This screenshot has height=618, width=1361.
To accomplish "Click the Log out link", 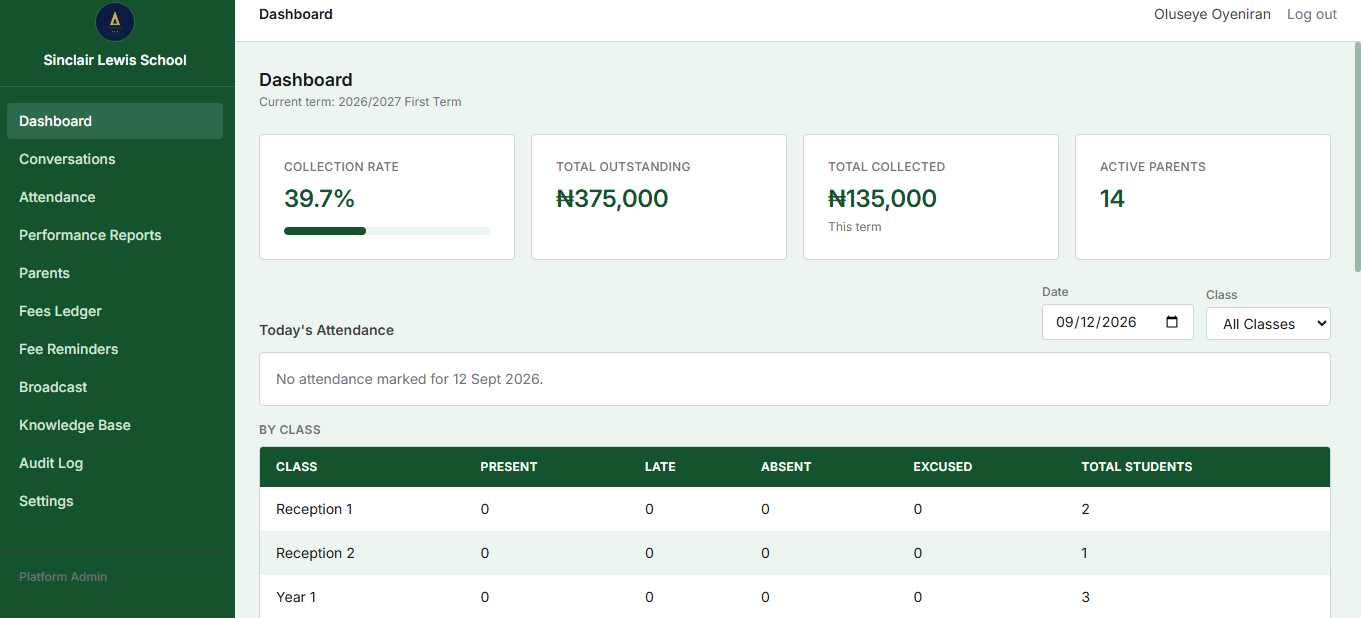I will pos(1312,14).
